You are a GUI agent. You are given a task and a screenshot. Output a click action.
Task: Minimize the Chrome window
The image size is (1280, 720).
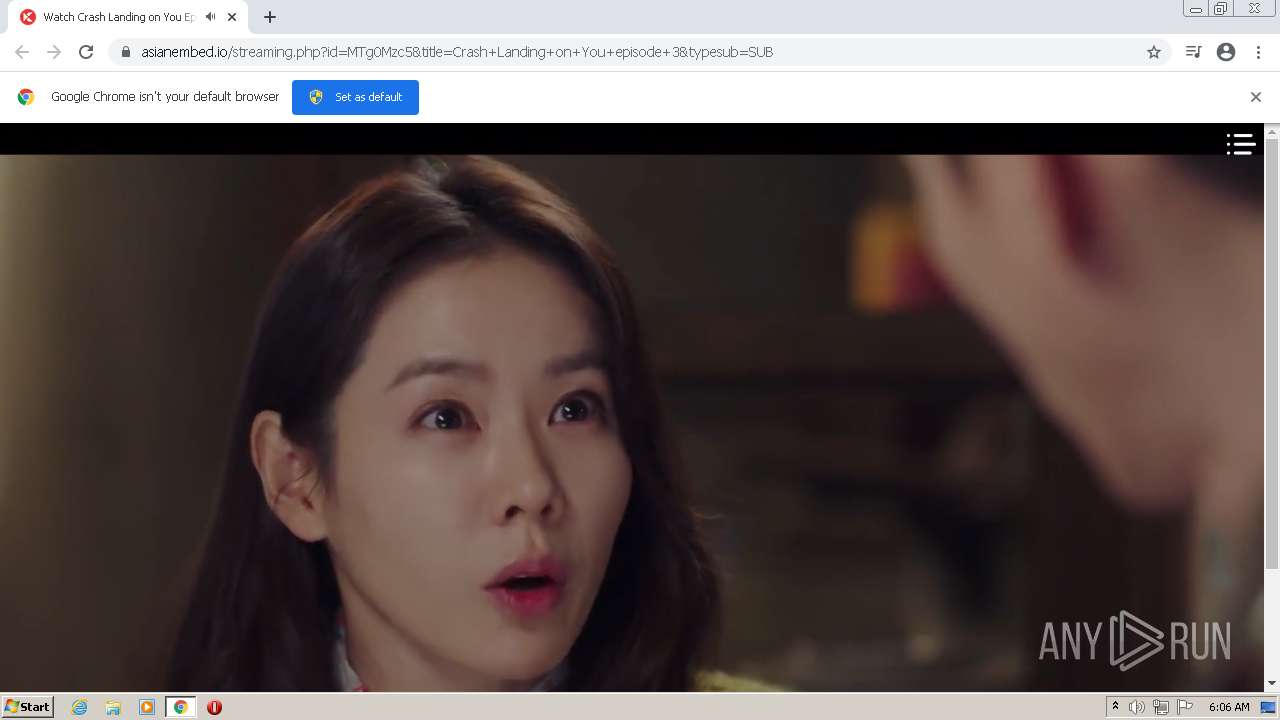1196,9
